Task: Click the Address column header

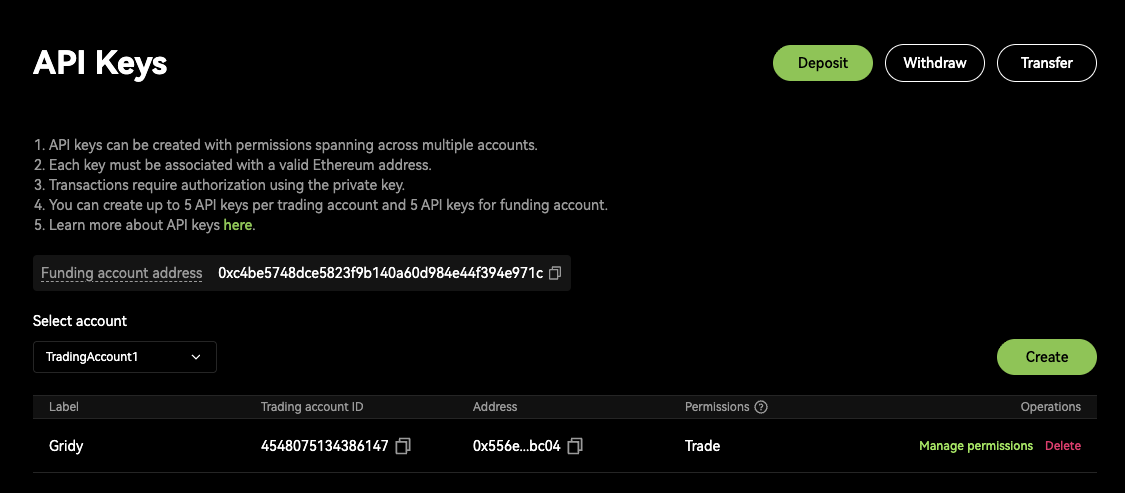Action: coord(495,407)
